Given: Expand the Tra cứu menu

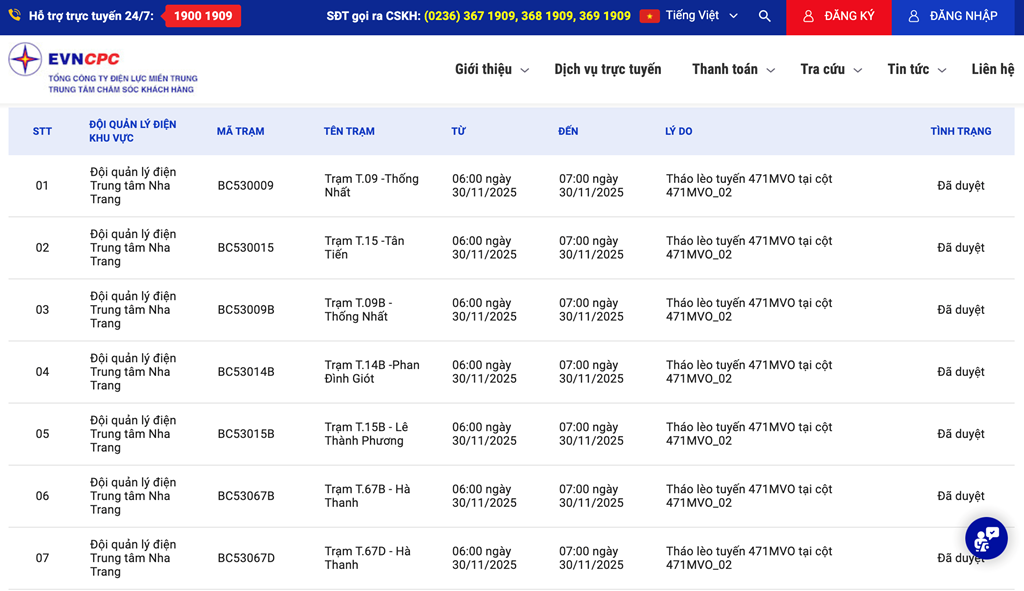Looking at the screenshot, I should click(830, 69).
